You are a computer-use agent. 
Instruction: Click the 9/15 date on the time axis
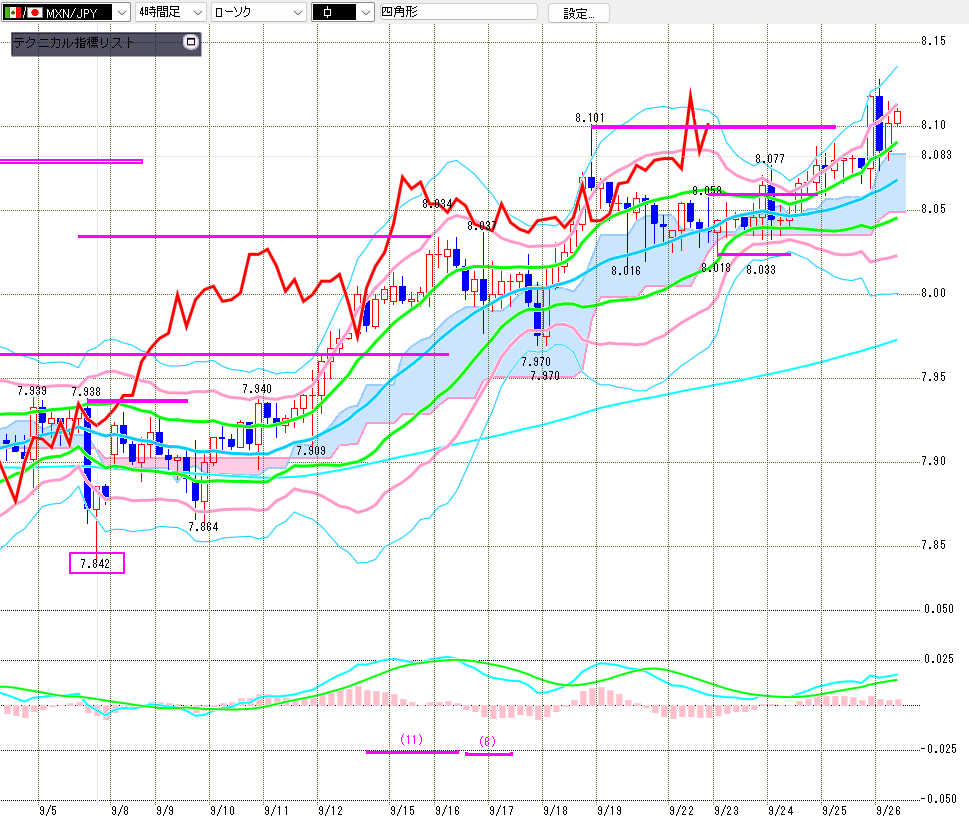tap(404, 810)
